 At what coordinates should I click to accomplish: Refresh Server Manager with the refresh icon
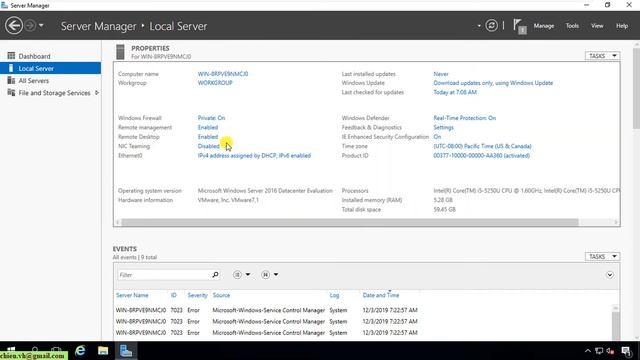pos(491,26)
